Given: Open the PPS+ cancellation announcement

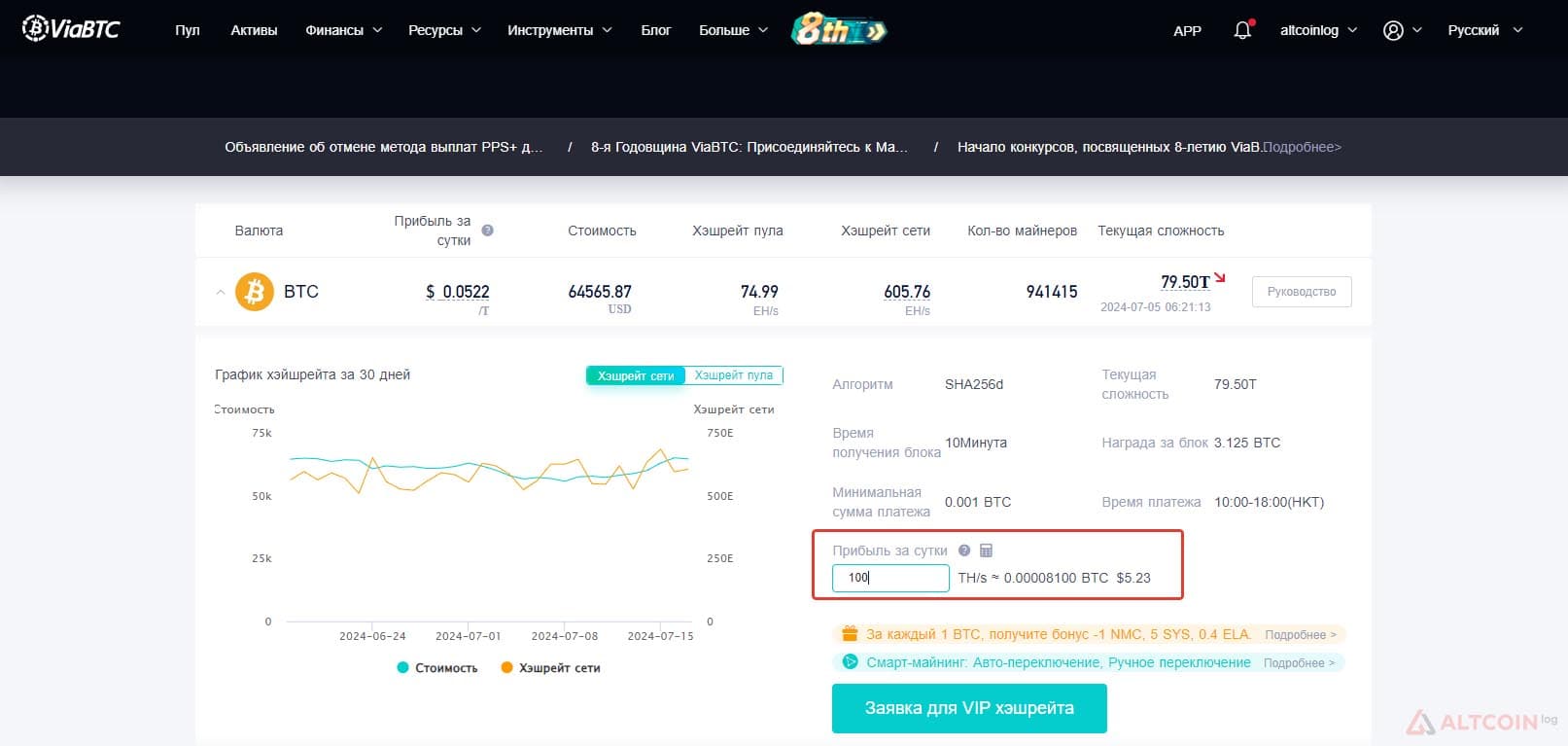Looking at the screenshot, I should click(384, 147).
